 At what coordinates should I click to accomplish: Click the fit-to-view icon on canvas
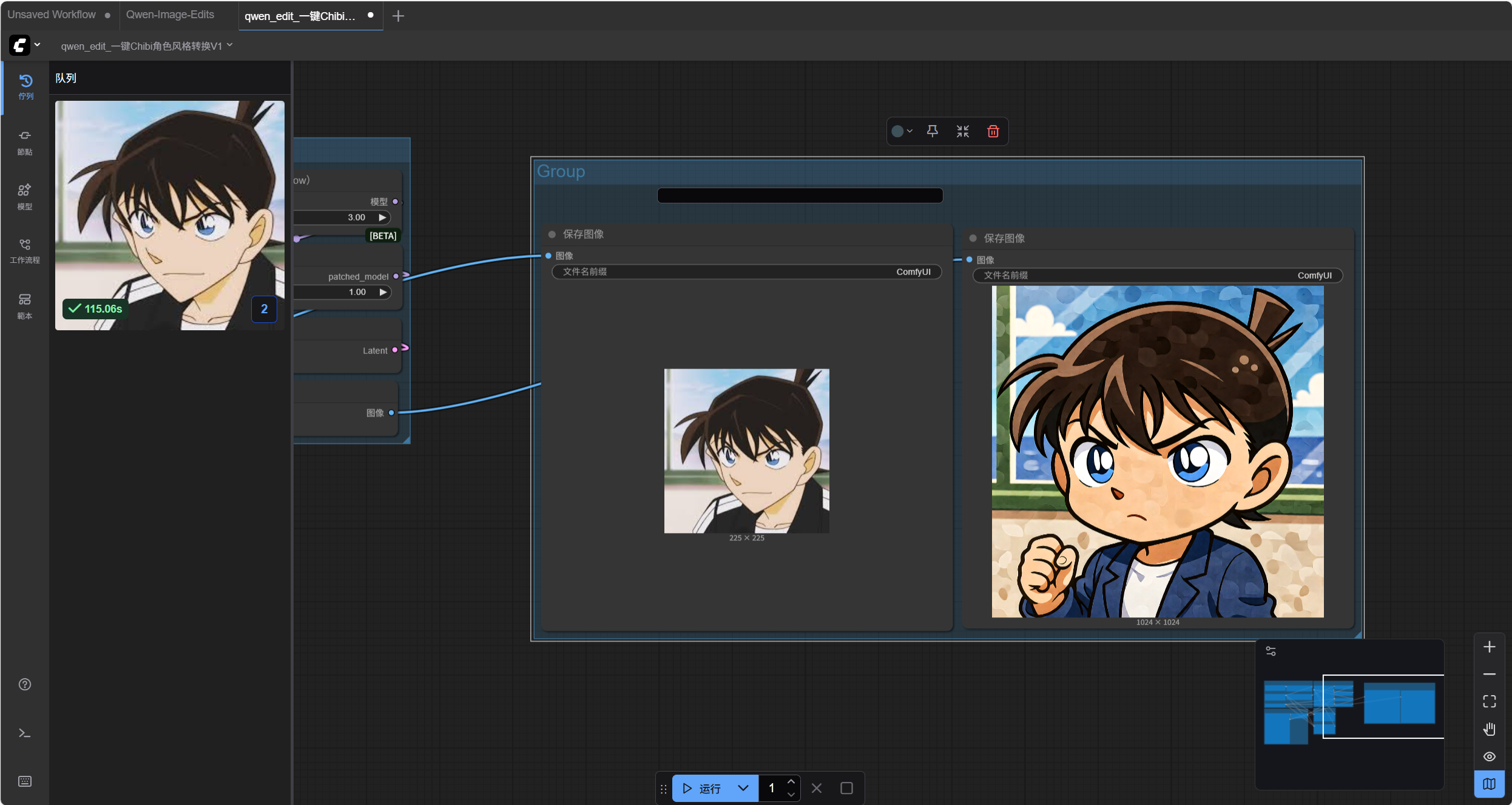point(1489,701)
